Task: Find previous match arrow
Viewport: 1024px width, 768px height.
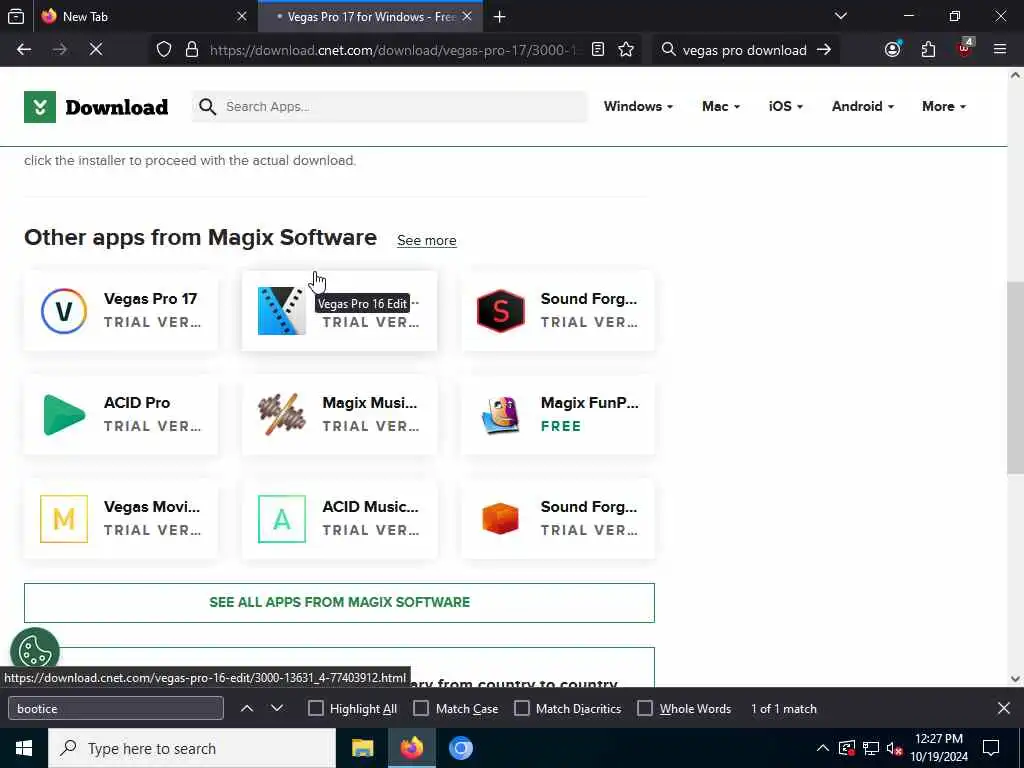Action: pos(247,709)
